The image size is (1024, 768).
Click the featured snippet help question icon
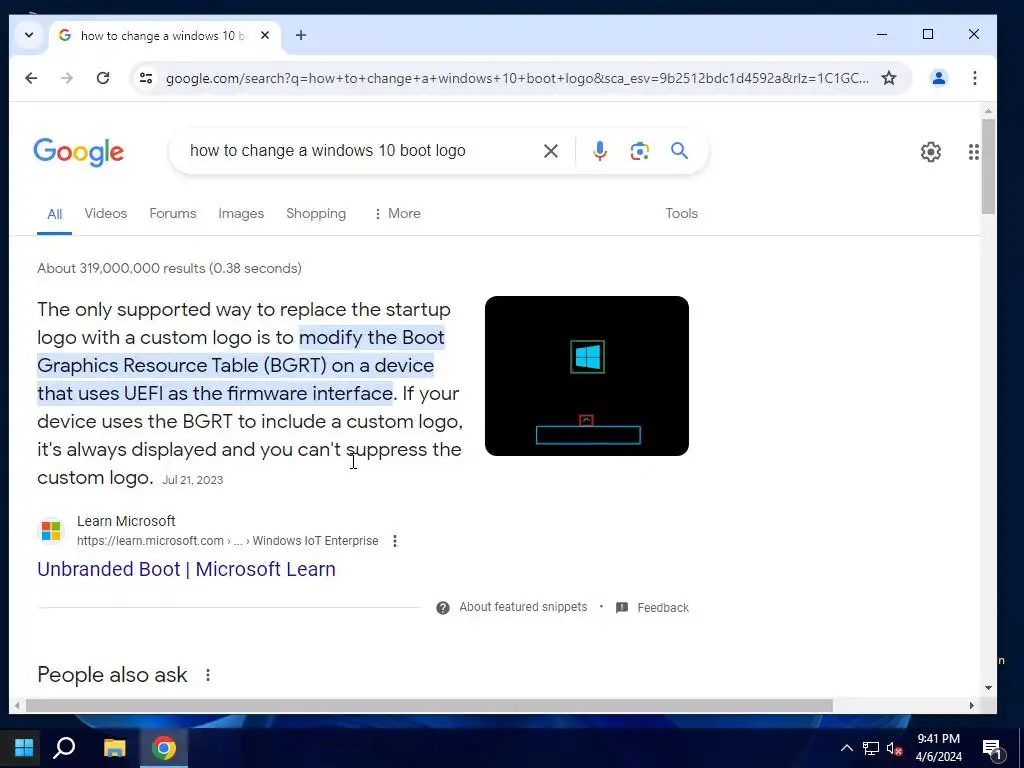443,608
